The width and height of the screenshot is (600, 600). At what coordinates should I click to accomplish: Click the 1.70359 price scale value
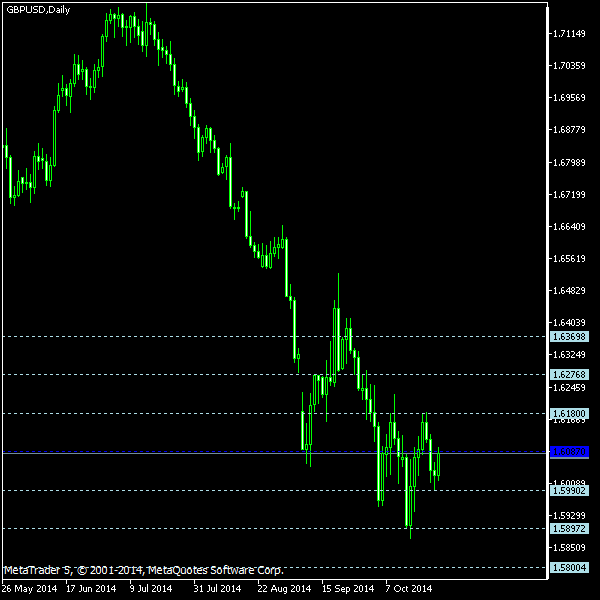point(569,66)
